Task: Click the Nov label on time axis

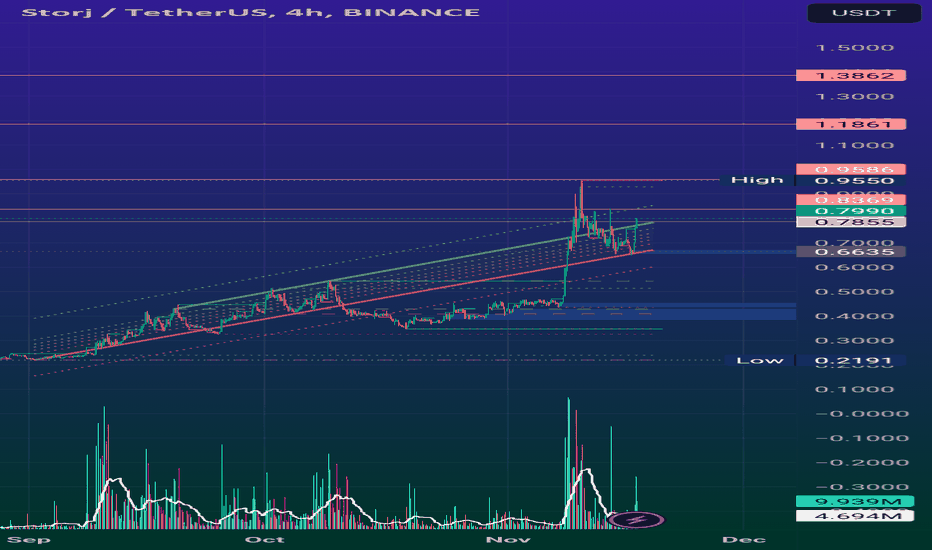Action: coord(508,540)
